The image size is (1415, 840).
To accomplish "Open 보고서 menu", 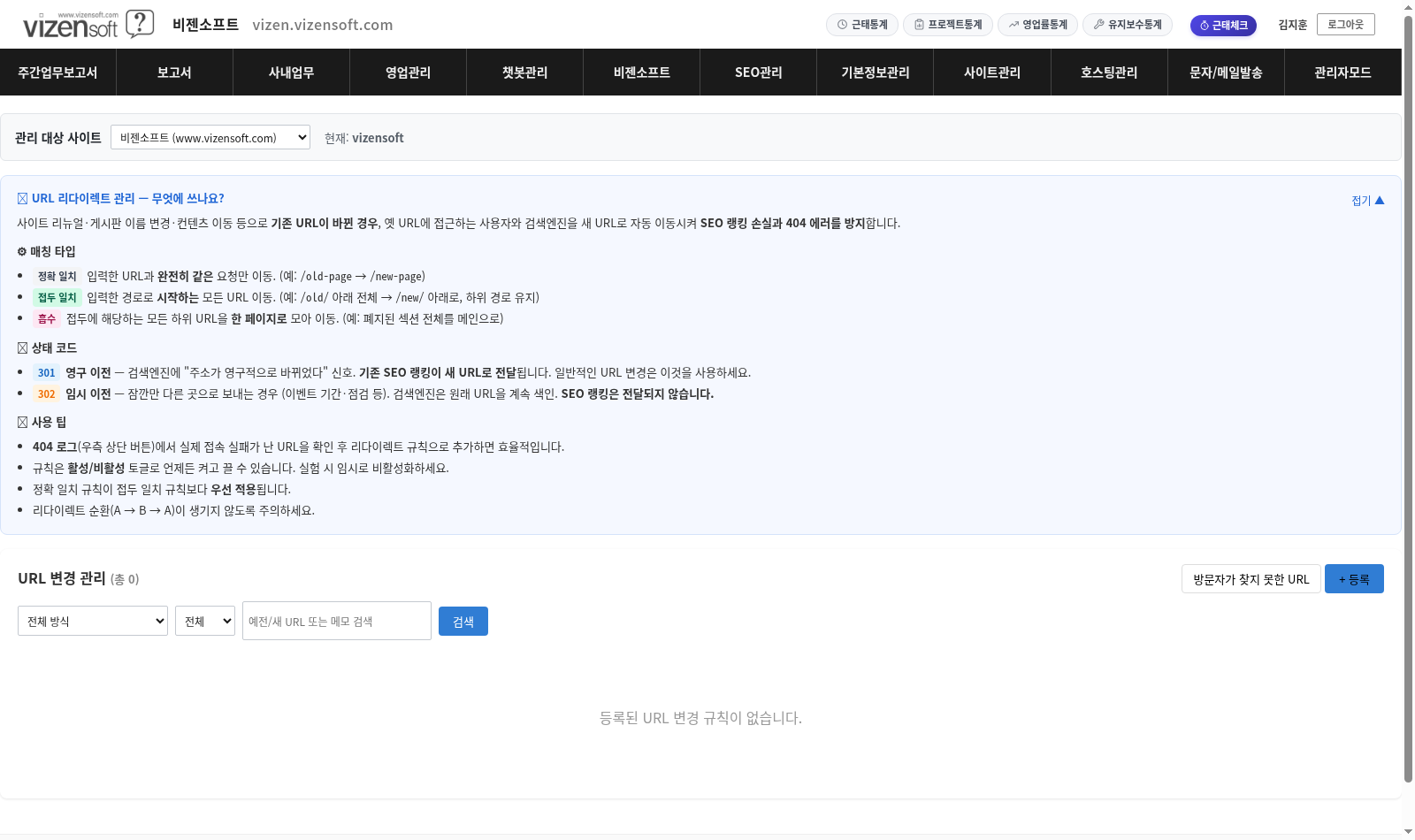I will 175,73.
